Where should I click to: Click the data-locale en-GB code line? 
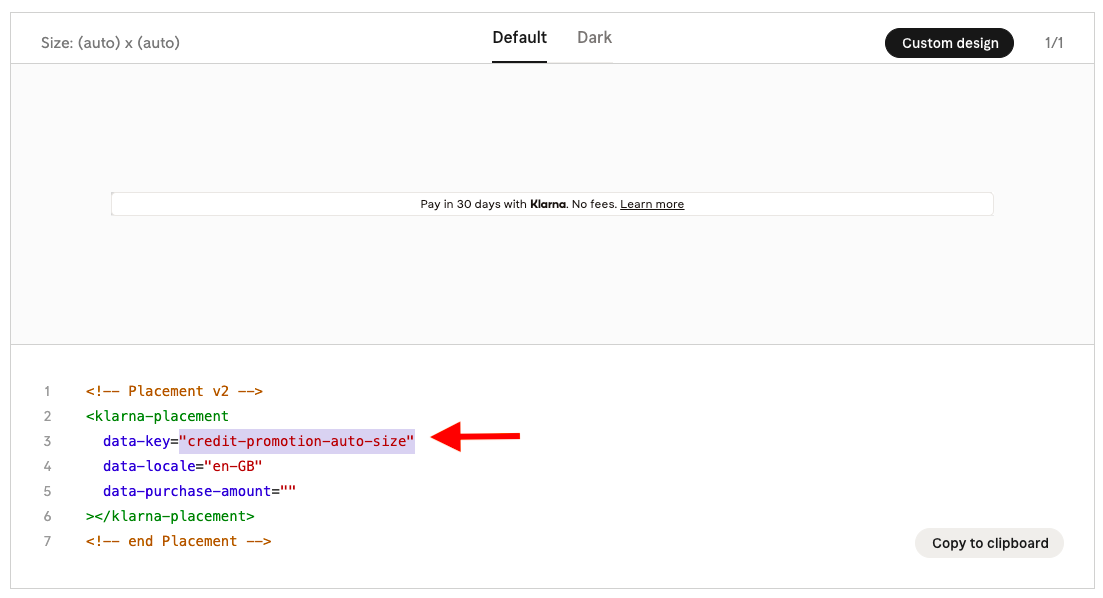[182, 466]
